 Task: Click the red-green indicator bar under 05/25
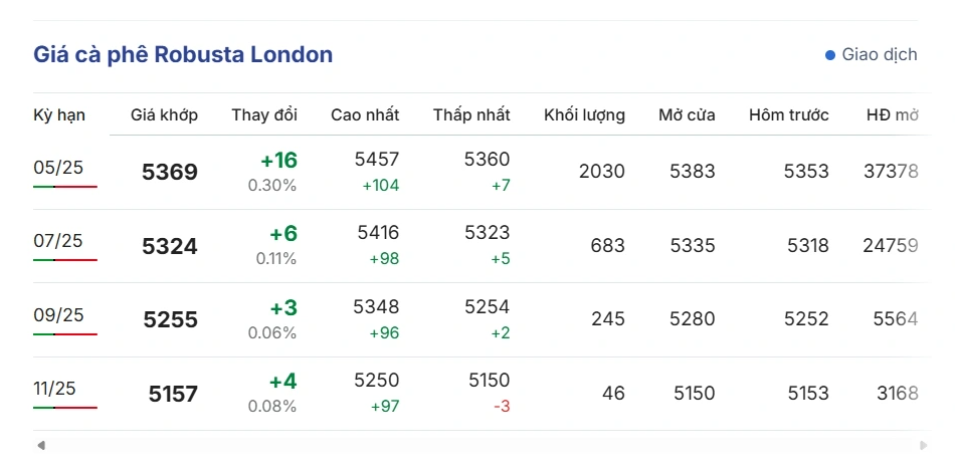click(65, 187)
